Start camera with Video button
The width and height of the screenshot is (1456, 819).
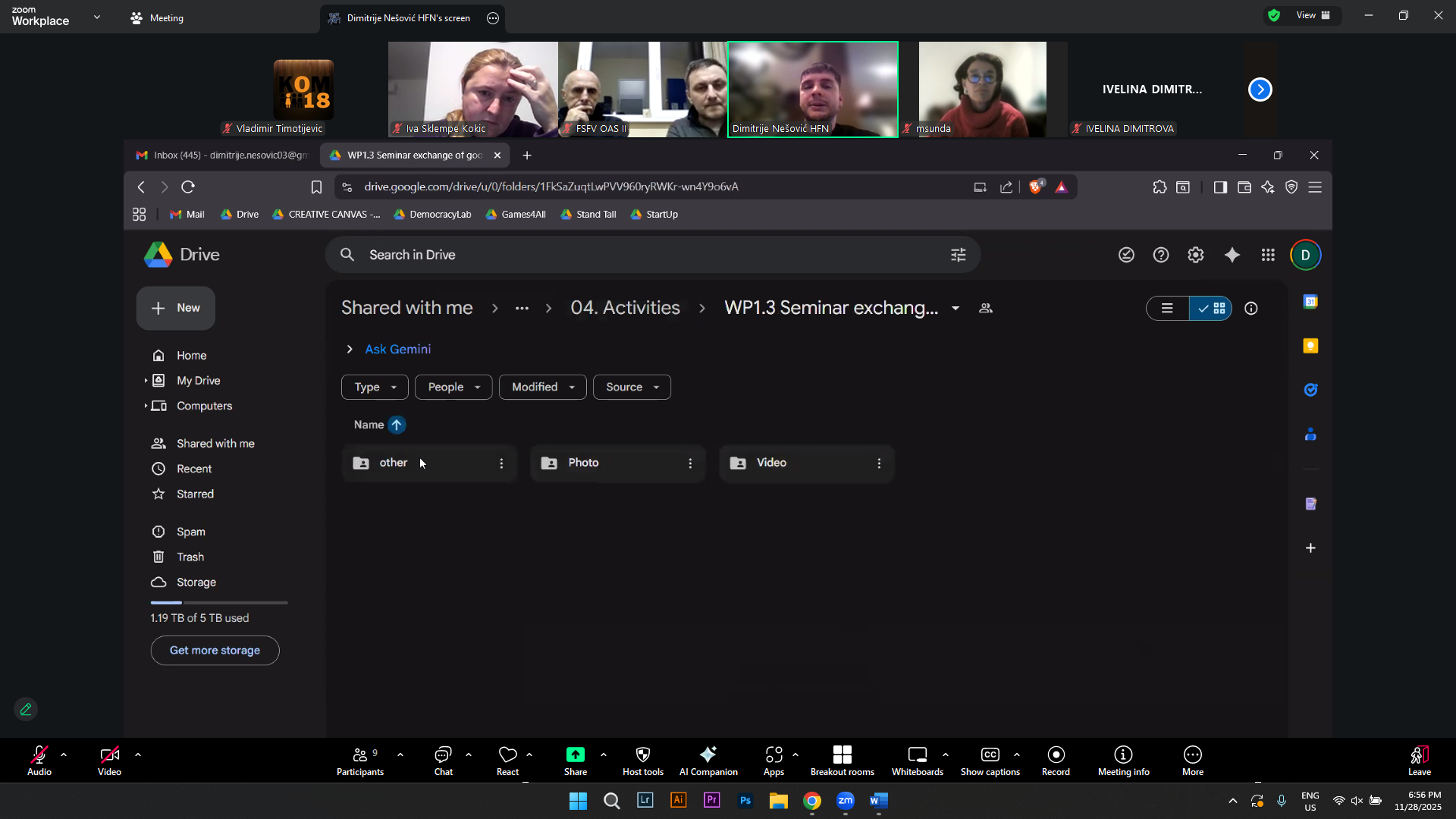[109, 760]
